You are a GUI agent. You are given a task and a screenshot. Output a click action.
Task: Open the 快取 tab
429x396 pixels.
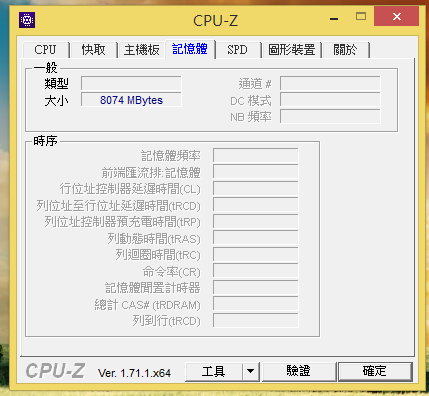(94, 50)
